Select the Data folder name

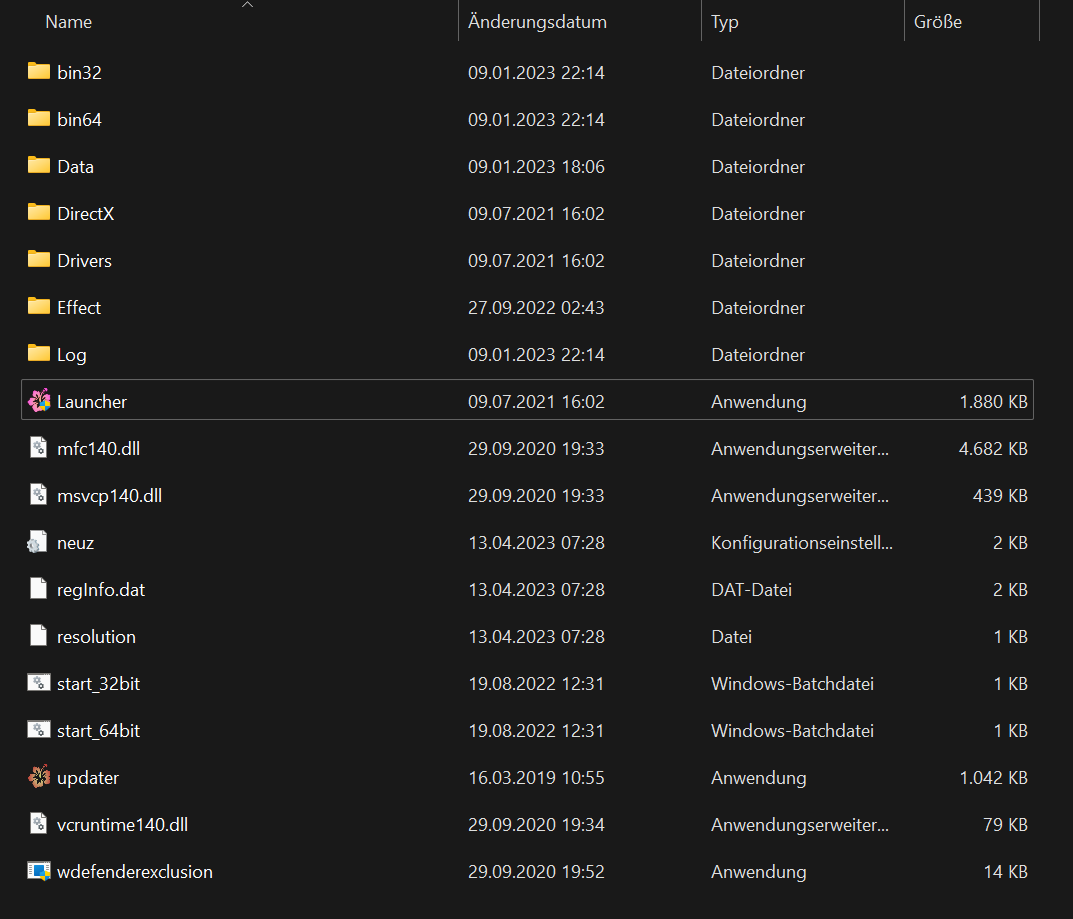[75, 167]
